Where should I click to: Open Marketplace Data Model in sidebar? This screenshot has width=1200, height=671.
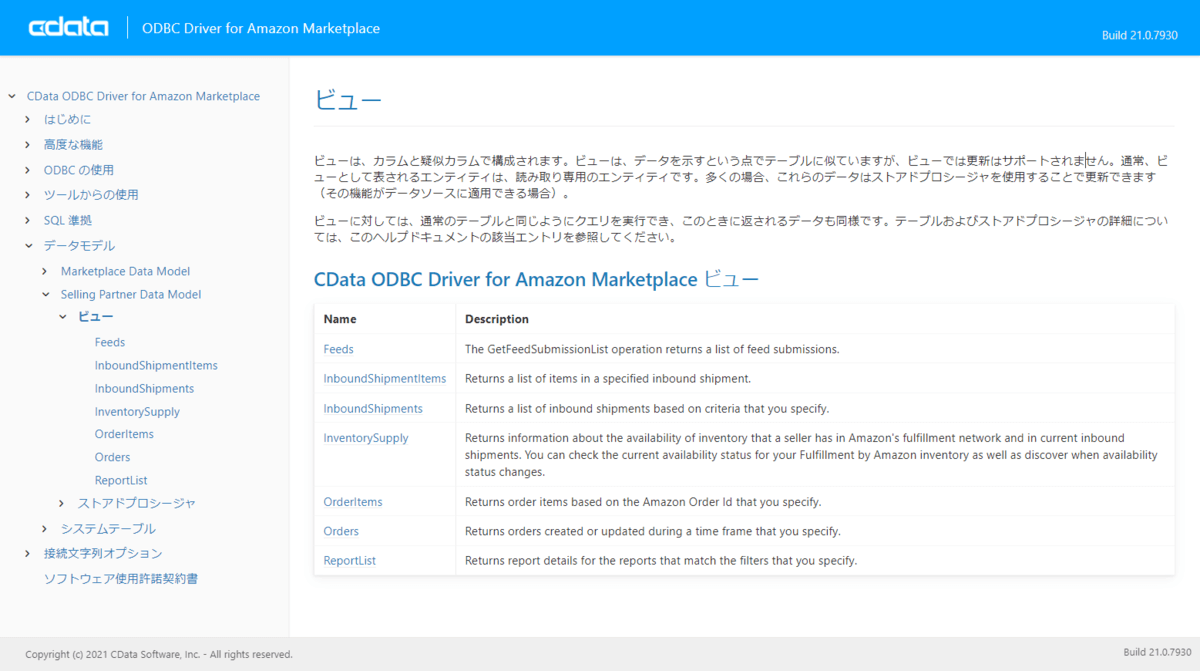(x=125, y=272)
